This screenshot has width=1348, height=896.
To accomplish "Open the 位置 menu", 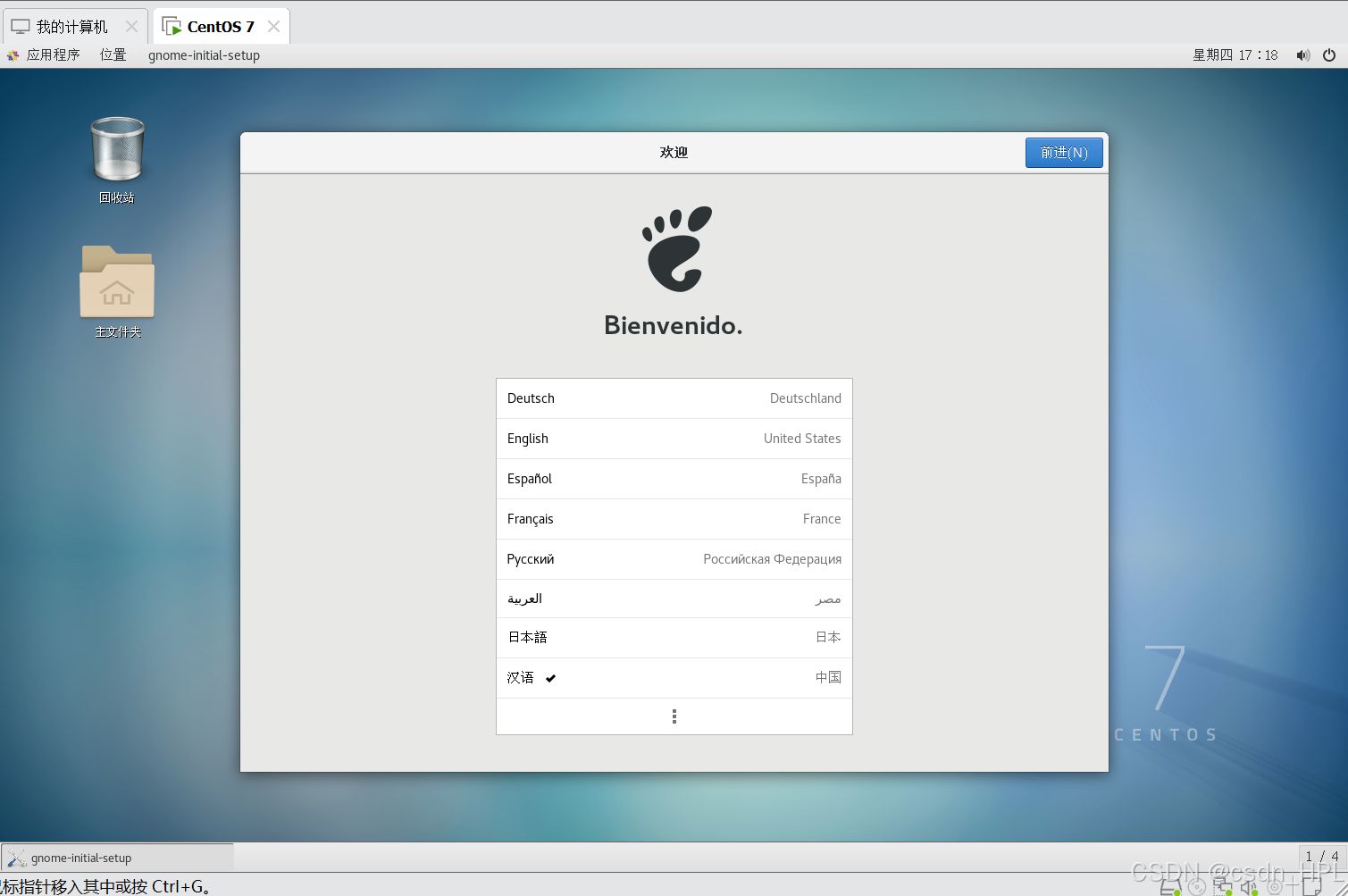I will 113,55.
